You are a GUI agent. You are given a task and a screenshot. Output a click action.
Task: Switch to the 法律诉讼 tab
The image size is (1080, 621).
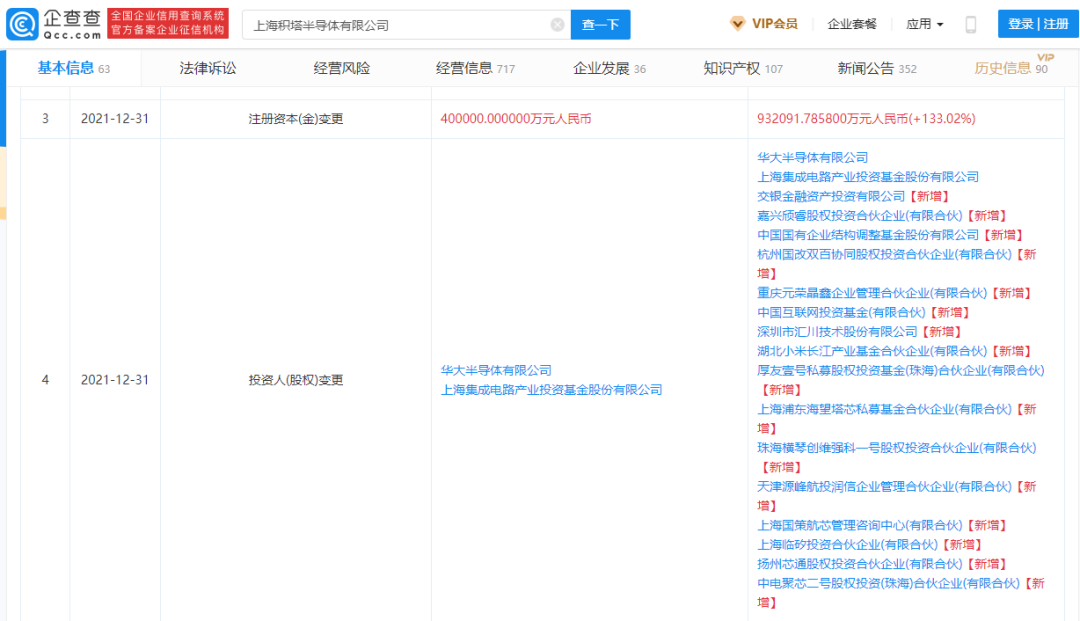click(207, 68)
